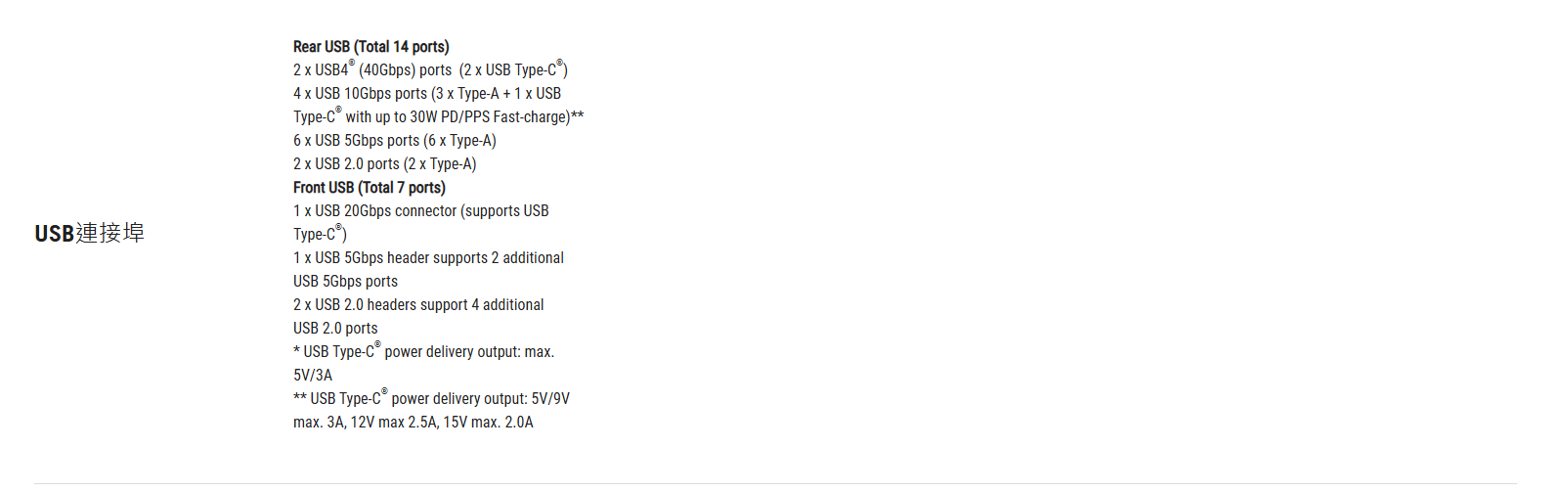This screenshot has height=493, width=1568.
Task: Click the 'Rear USB (Total 14 ports)' heading
Action: coord(370,47)
